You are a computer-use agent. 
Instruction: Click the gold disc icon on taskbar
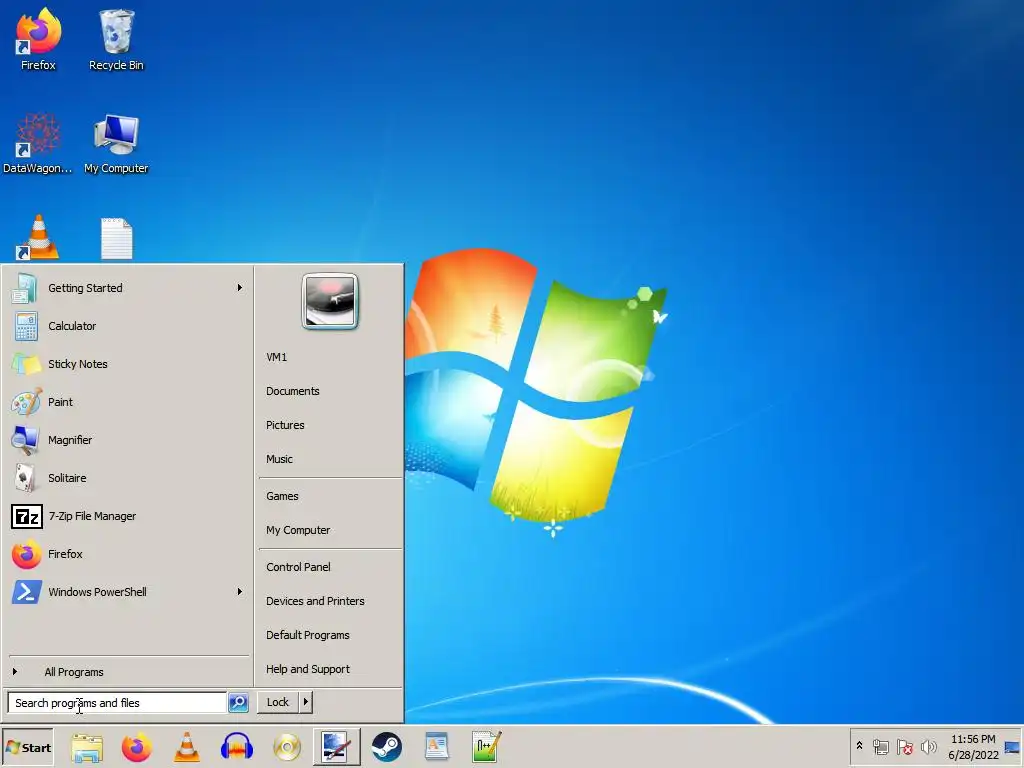[x=287, y=748]
